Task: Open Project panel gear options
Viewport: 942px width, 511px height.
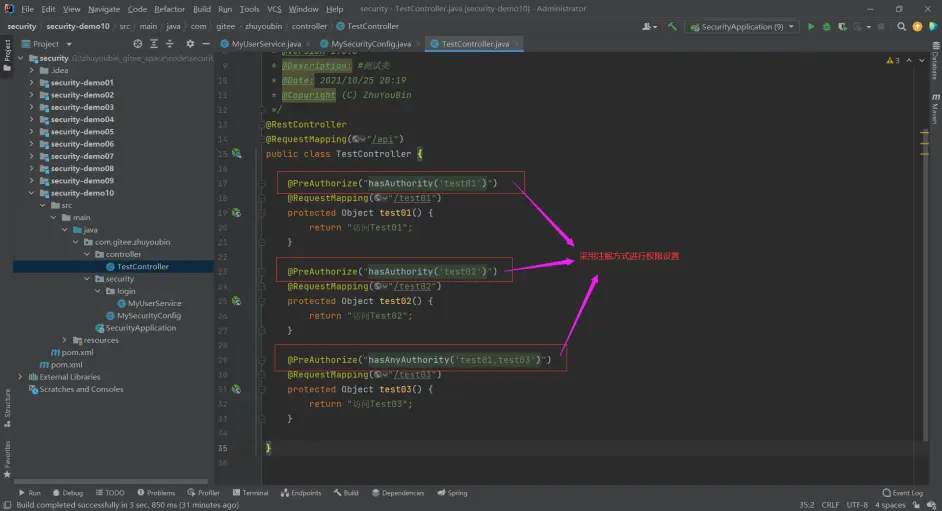Action: pyautogui.click(x=190, y=44)
